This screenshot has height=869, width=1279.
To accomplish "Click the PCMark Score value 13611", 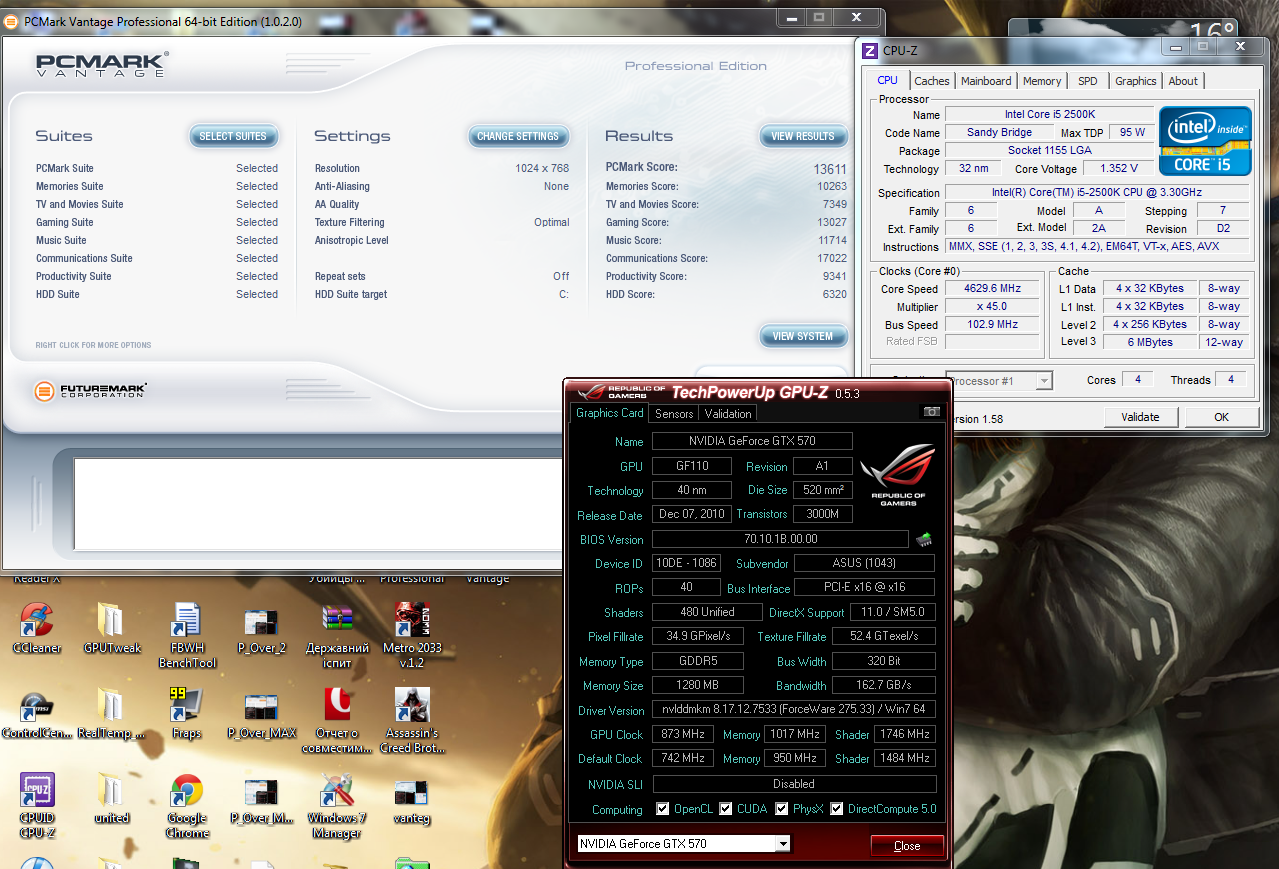I will (830, 169).
